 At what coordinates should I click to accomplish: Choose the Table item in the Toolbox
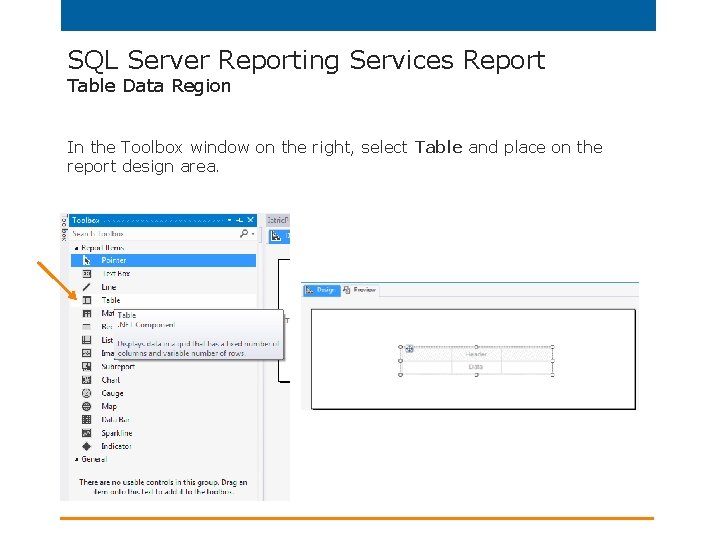click(x=163, y=300)
